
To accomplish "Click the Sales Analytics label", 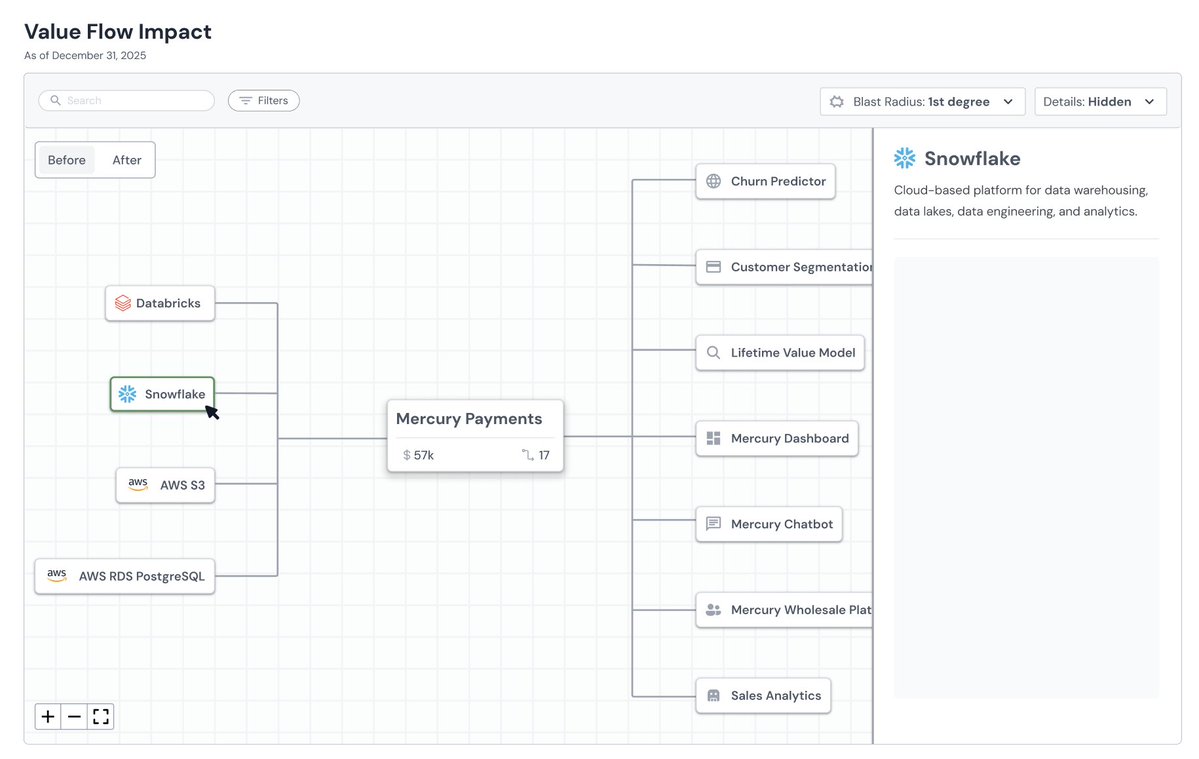I will [775, 696].
